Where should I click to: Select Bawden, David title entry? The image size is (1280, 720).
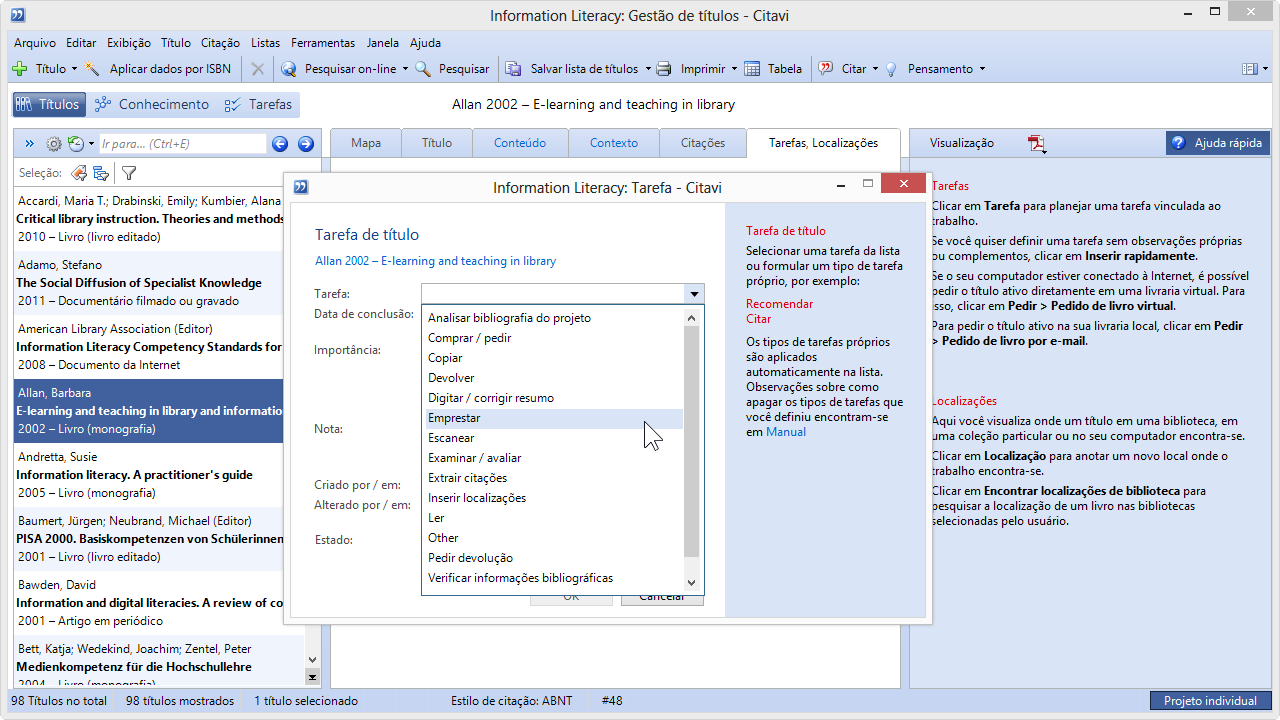pos(160,603)
